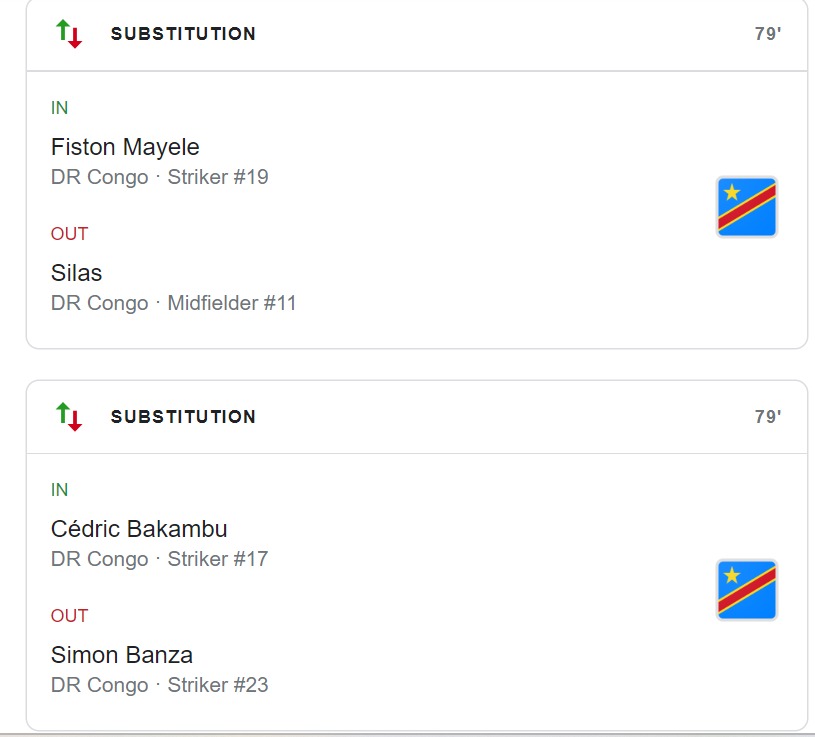Click DR Congo Striker #19 details
815x737 pixels.
point(159,177)
